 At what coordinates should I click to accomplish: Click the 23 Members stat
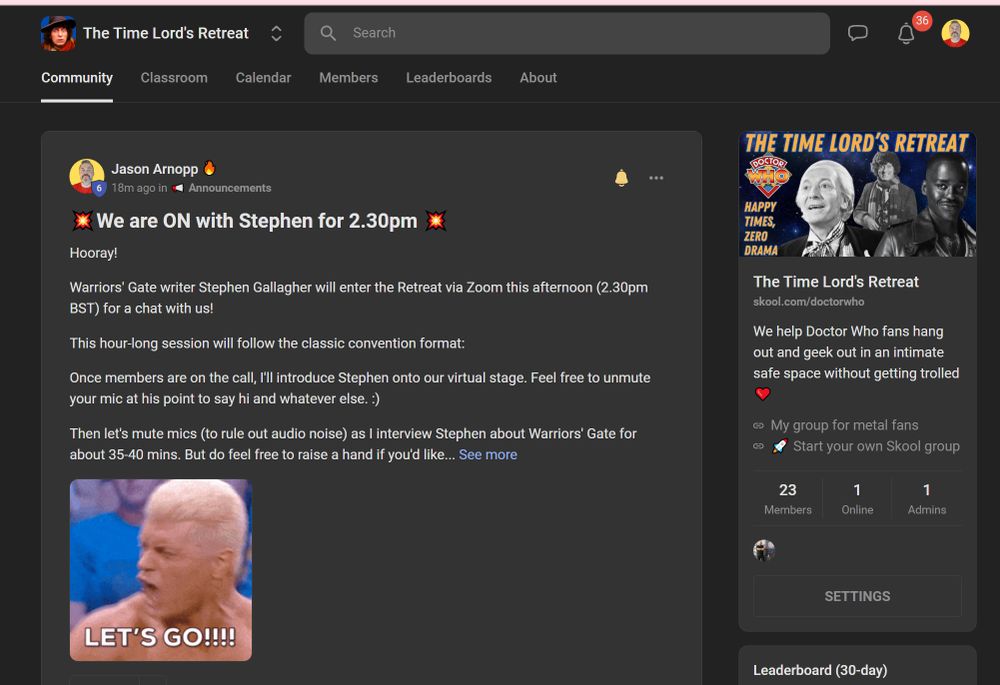click(788, 499)
